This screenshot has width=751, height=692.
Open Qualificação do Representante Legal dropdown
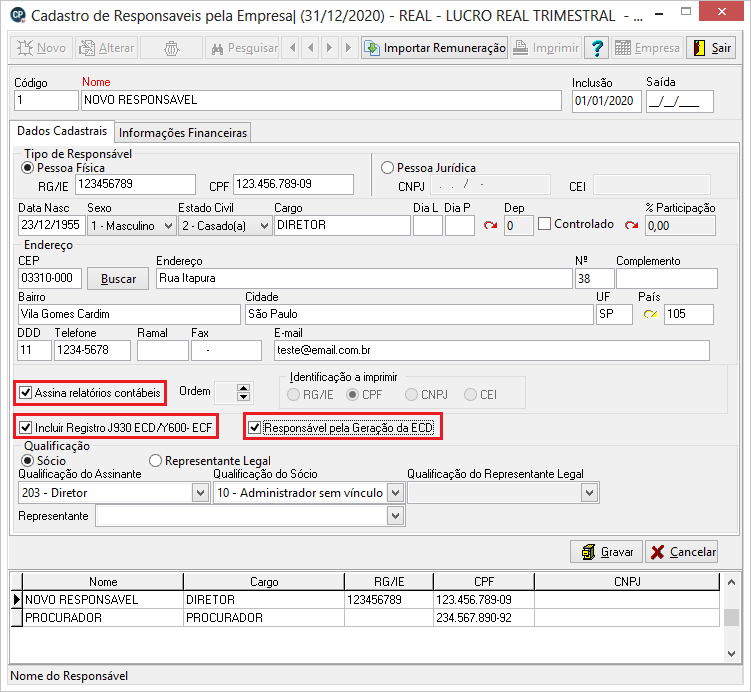pos(589,493)
